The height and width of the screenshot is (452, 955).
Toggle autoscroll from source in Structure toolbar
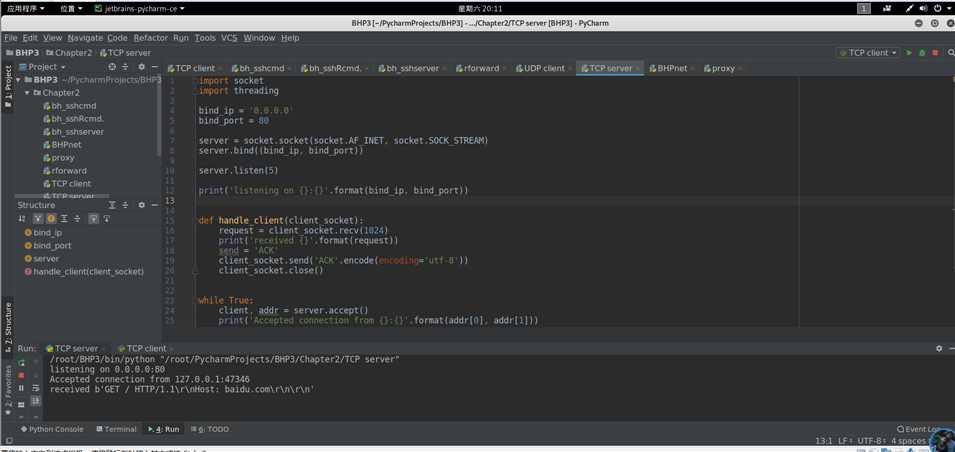tap(107, 219)
